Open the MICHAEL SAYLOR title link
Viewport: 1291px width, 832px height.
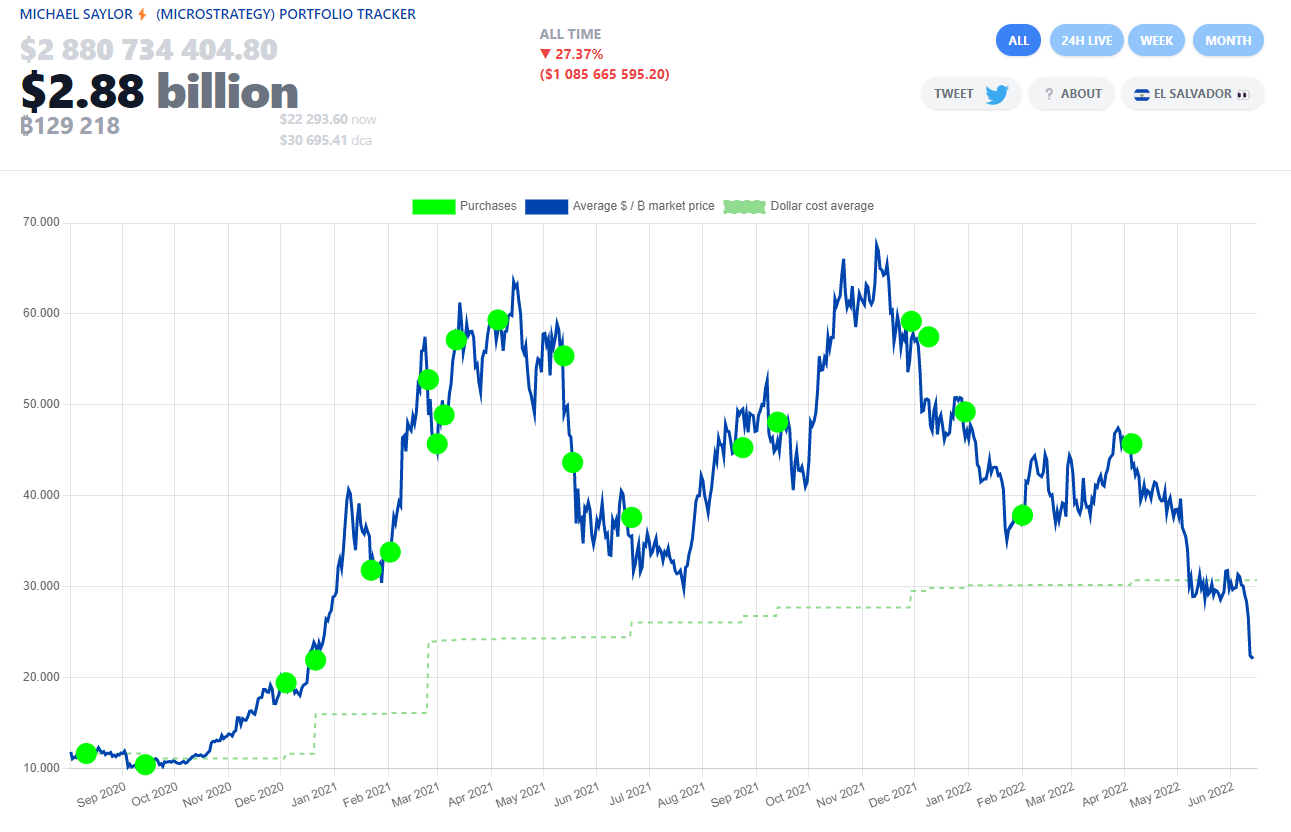tap(76, 15)
